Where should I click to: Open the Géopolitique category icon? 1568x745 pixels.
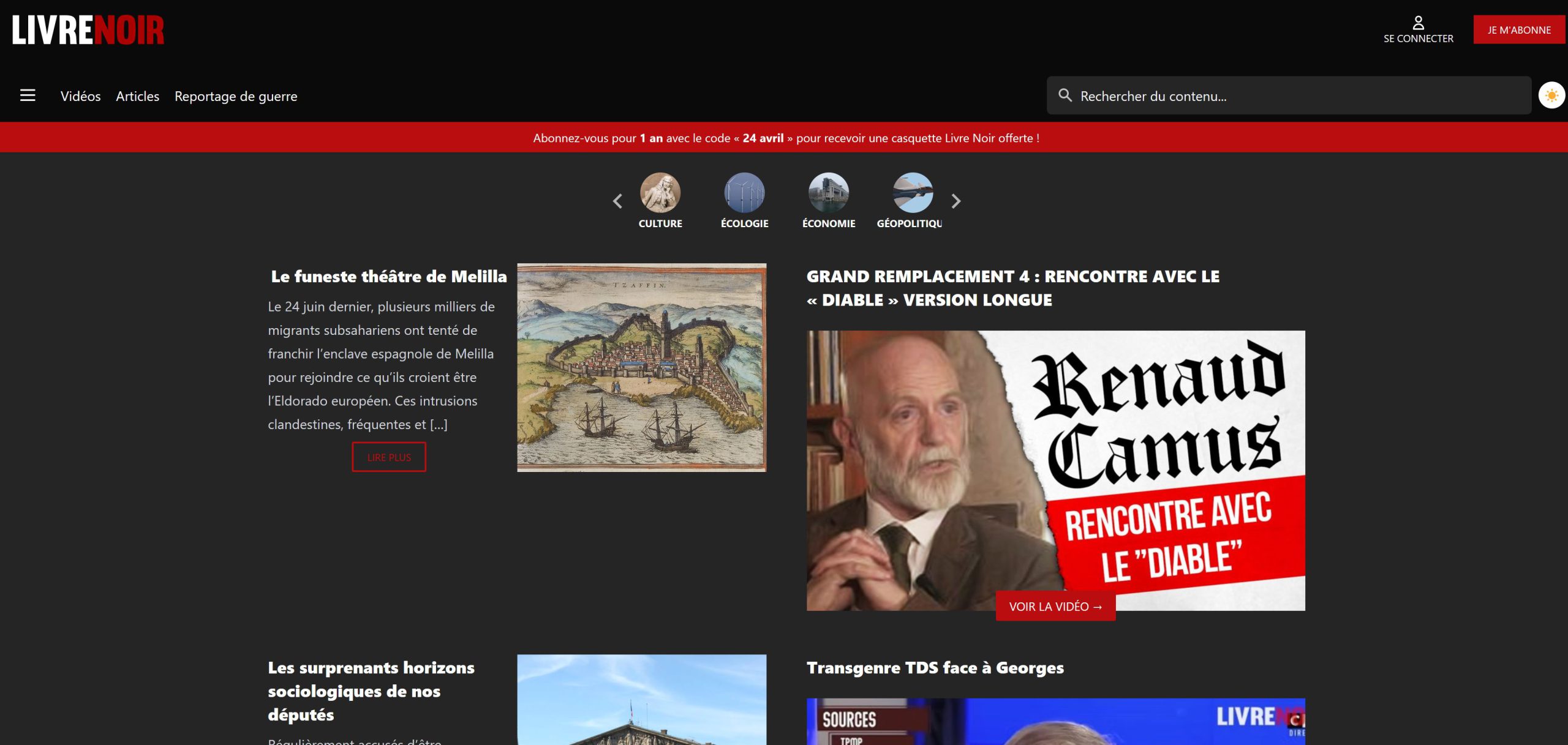click(x=913, y=192)
